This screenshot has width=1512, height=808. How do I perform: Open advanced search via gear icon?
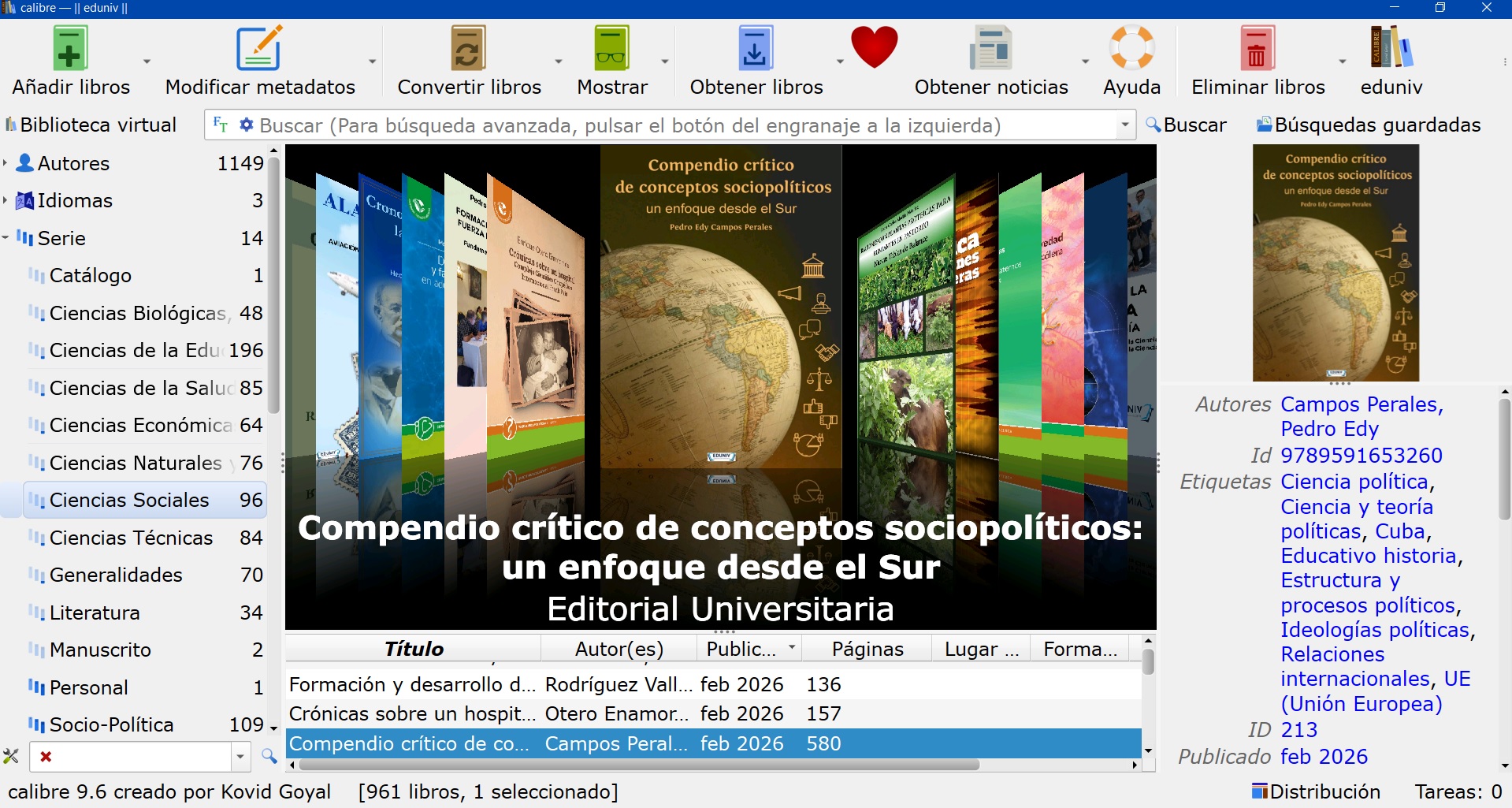click(247, 125)
